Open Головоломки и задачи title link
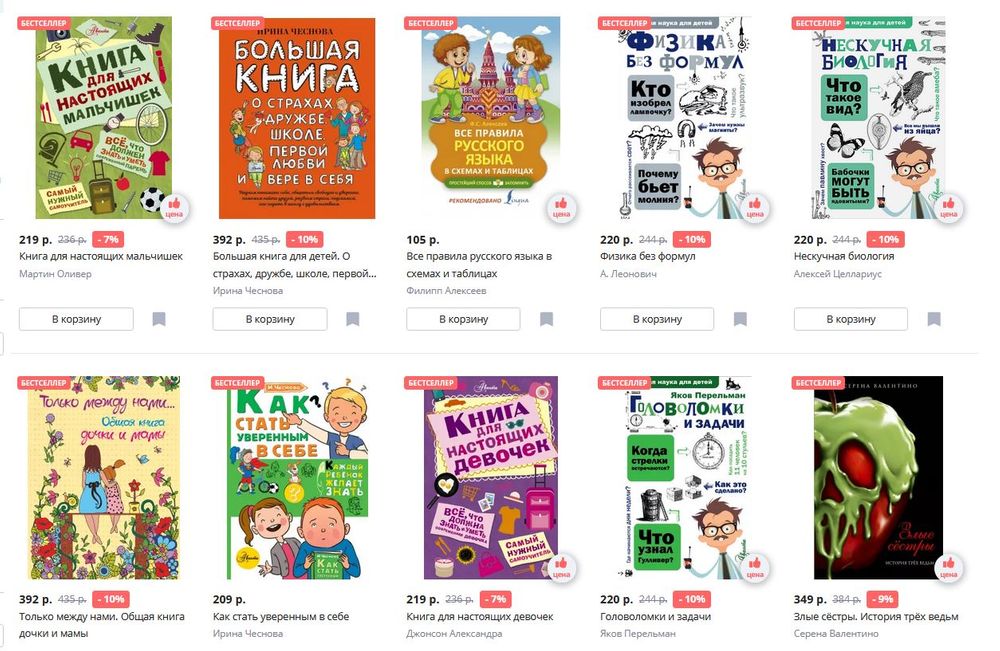This screenshot has height=651, width=1000. click(656, 617)
